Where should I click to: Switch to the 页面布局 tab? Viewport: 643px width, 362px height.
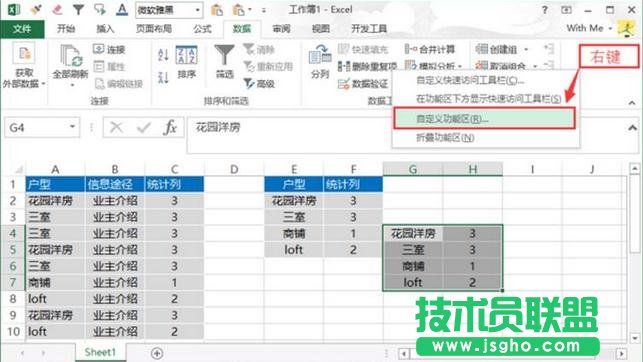click(x=153, y=28)
